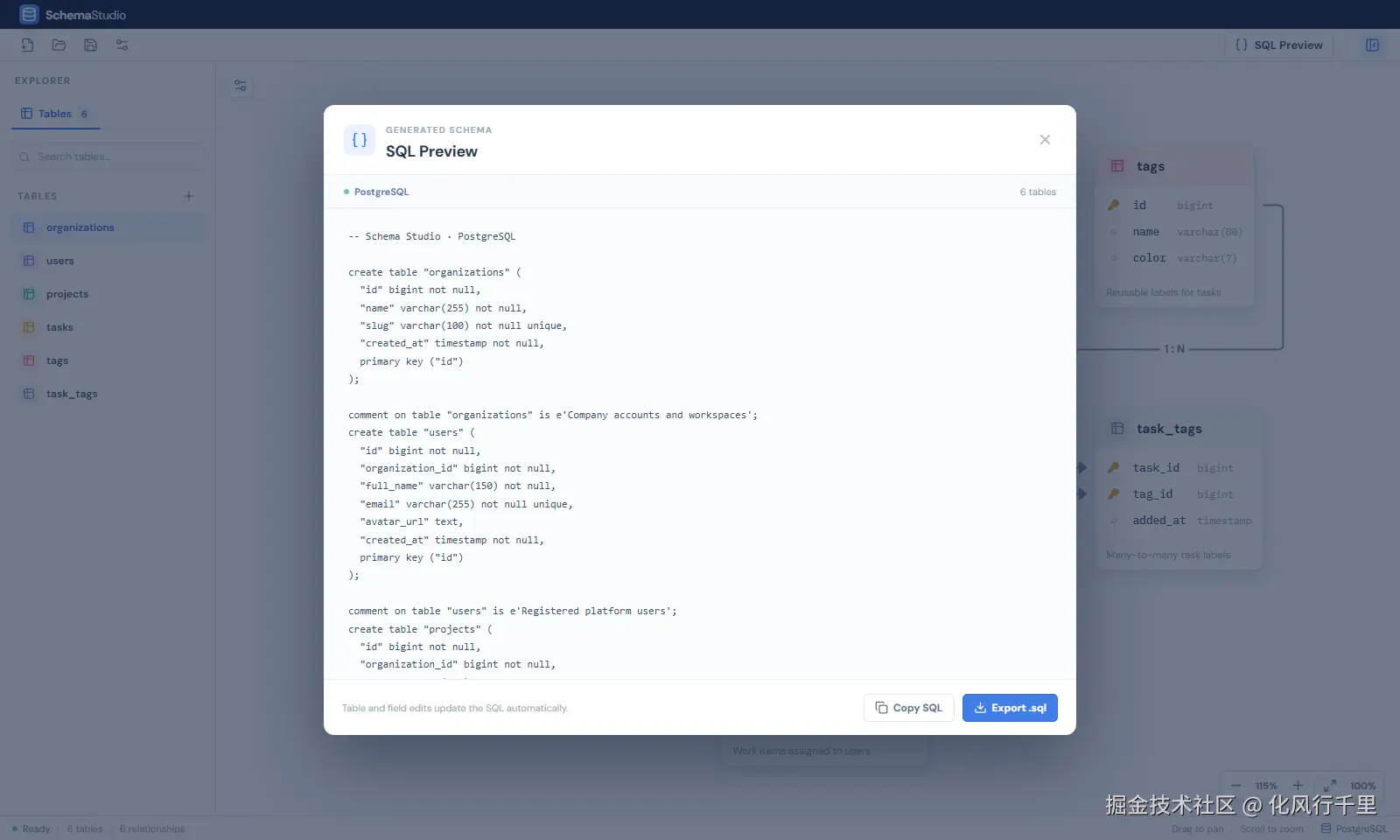Viewport: 1400px width, 840px height.
Task: Toggle the side panel layout icon
Action: [1372, 45]
